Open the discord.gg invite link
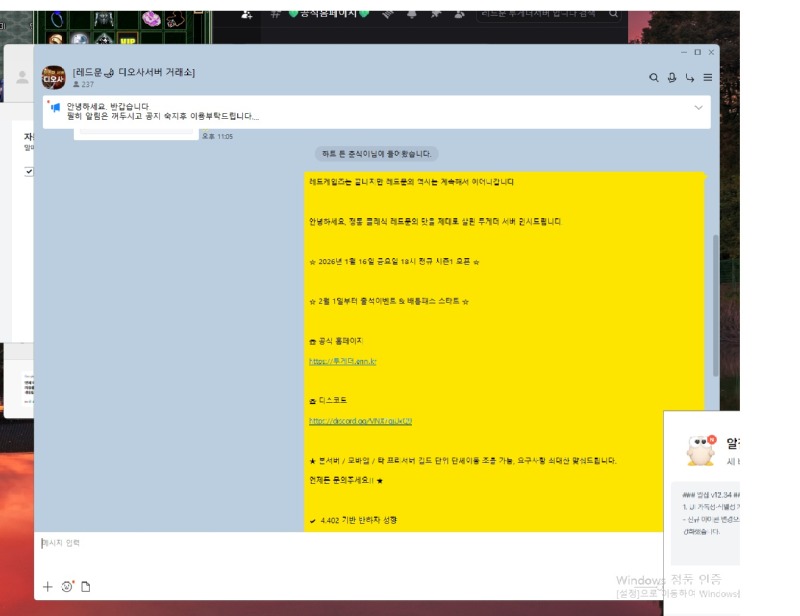The width and height of the screenshot is (800, 616). (360, 421)
